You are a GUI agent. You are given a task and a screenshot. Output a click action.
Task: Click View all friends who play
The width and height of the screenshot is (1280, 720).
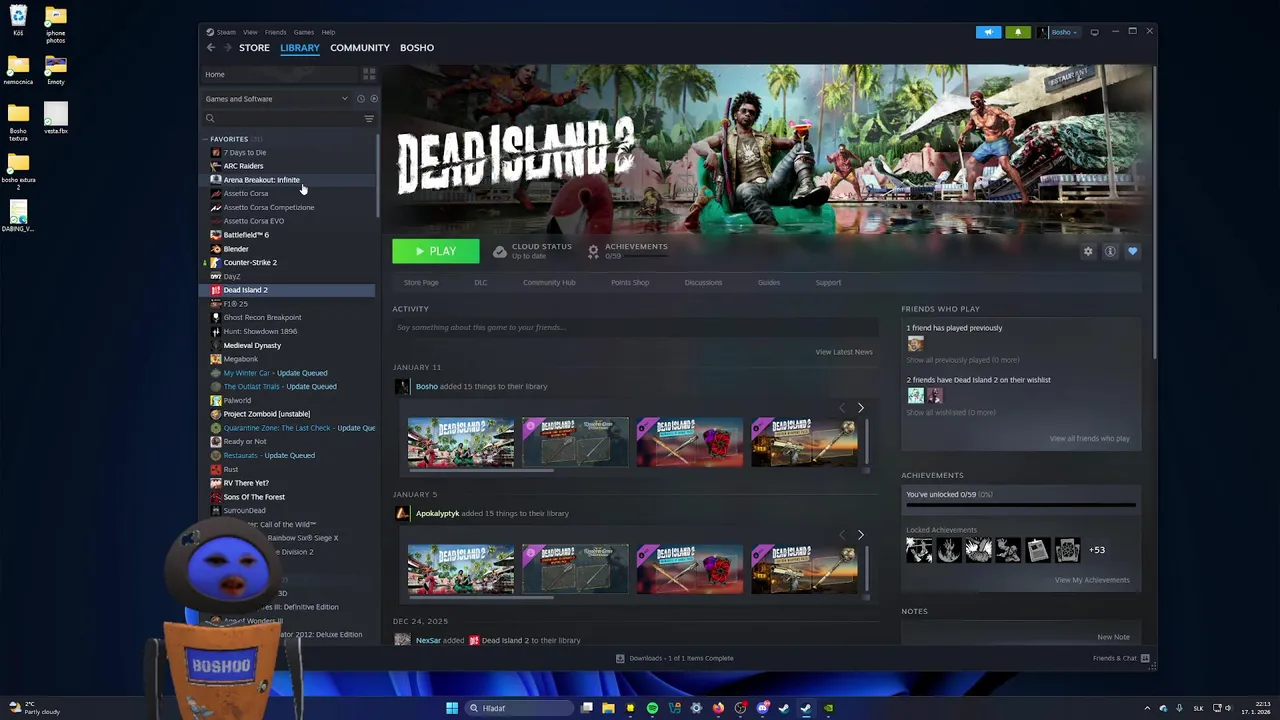pos(1089,439)
